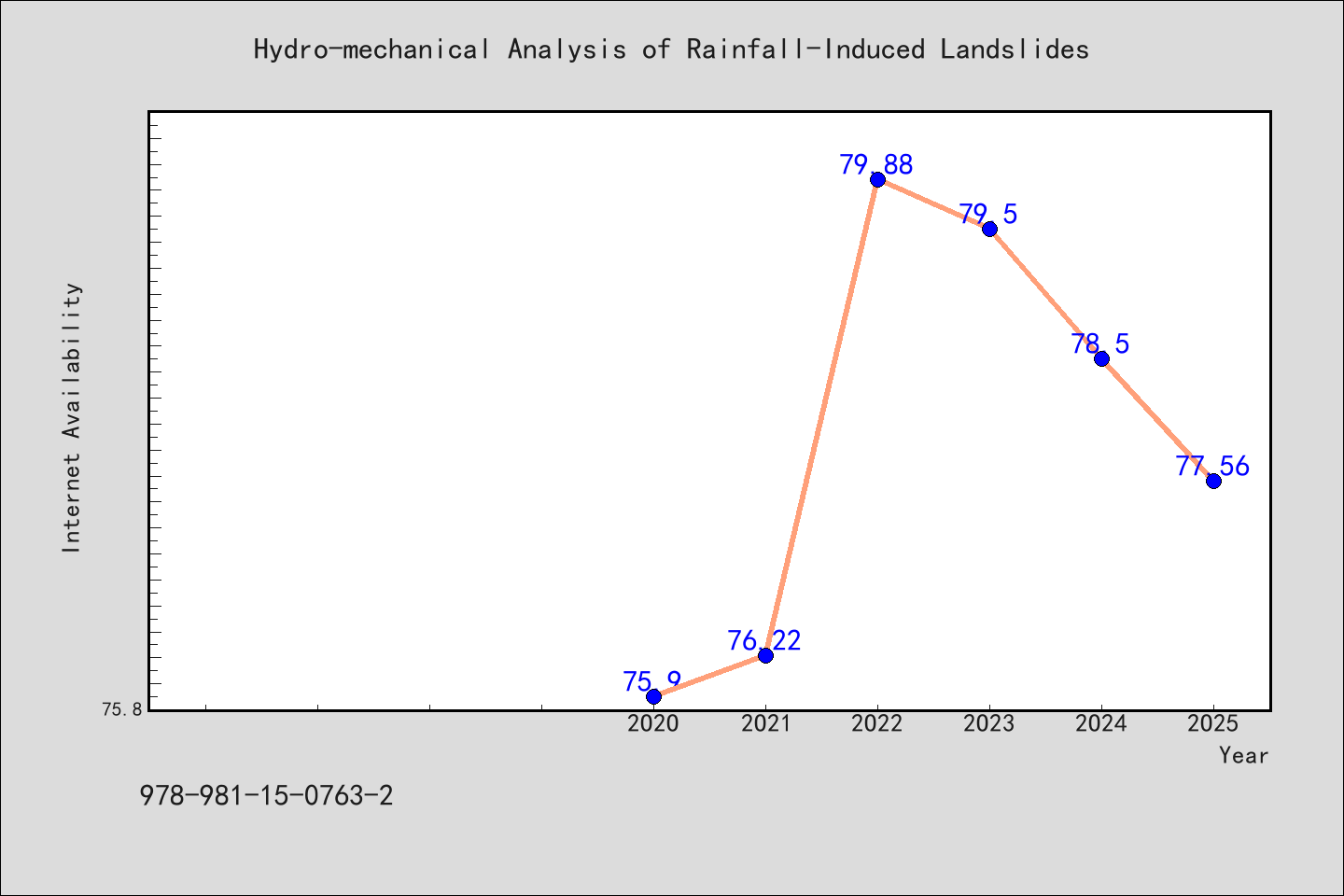Click the footnote 978-981-15-0763-2
1344x896 pixels.
[267, 796]
